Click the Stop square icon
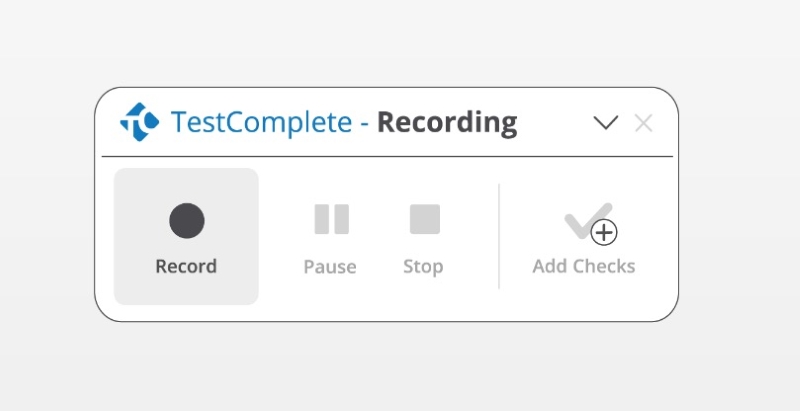This screenshot has height=411, width=800. coord(425,219)
